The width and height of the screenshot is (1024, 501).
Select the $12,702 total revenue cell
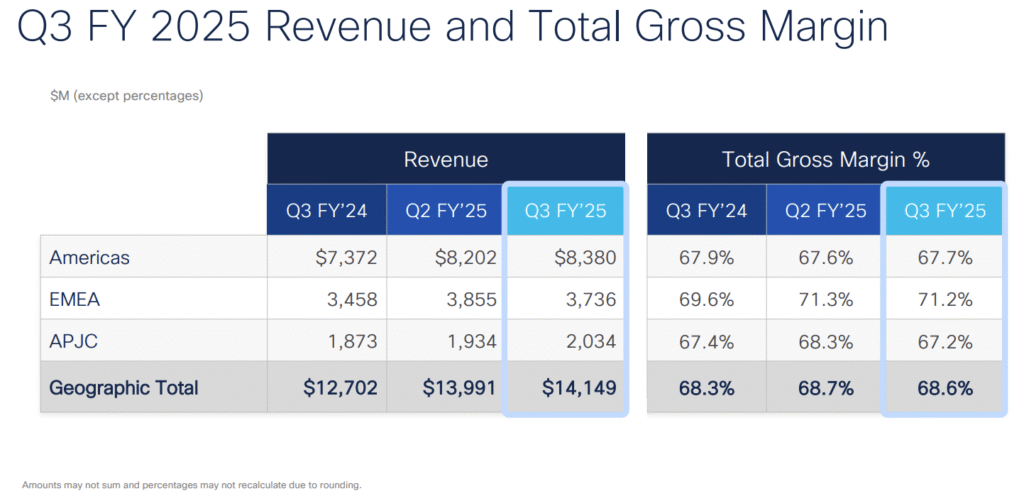pos(338,388)
